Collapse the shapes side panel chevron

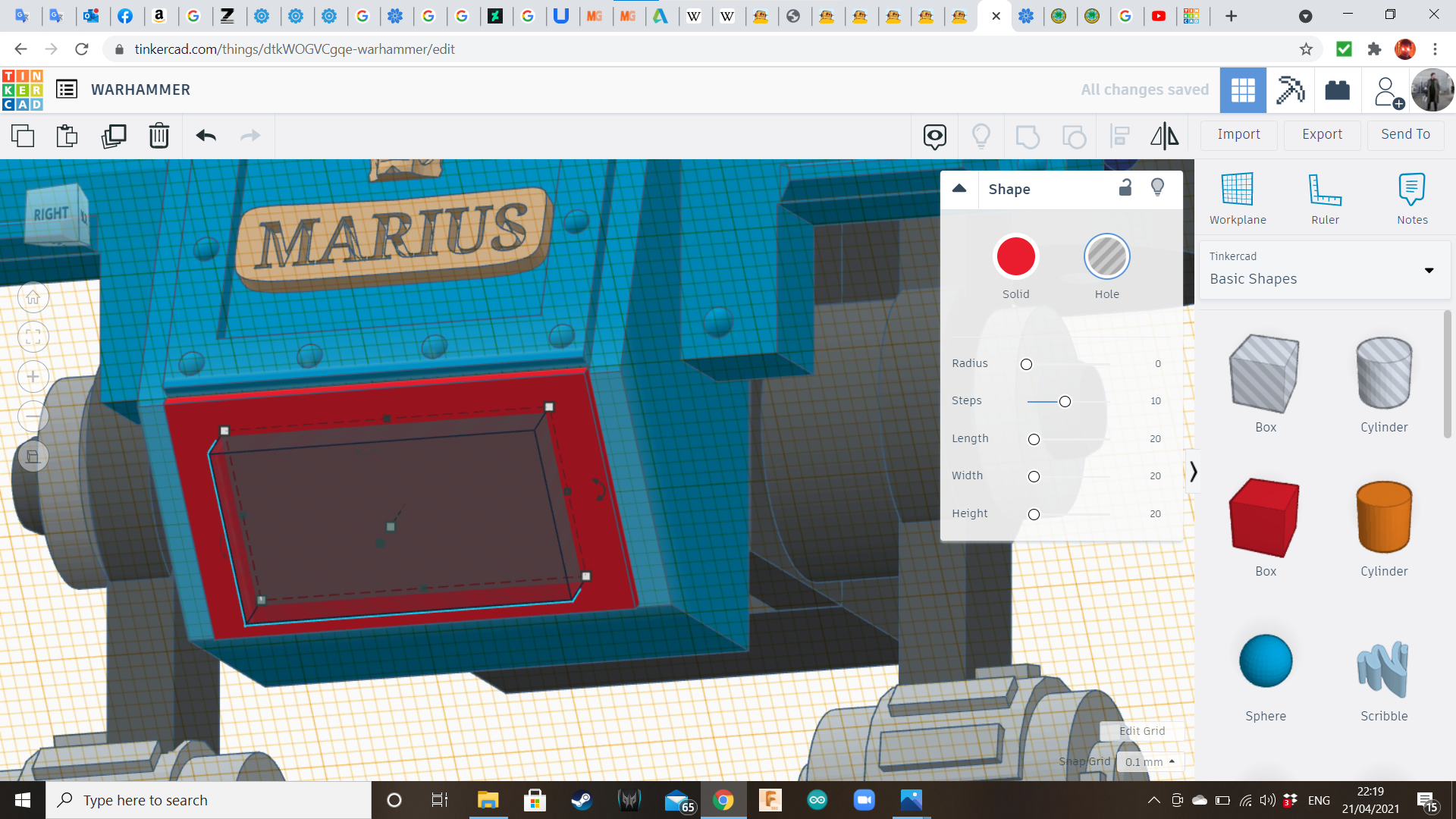coord(1193,472)
